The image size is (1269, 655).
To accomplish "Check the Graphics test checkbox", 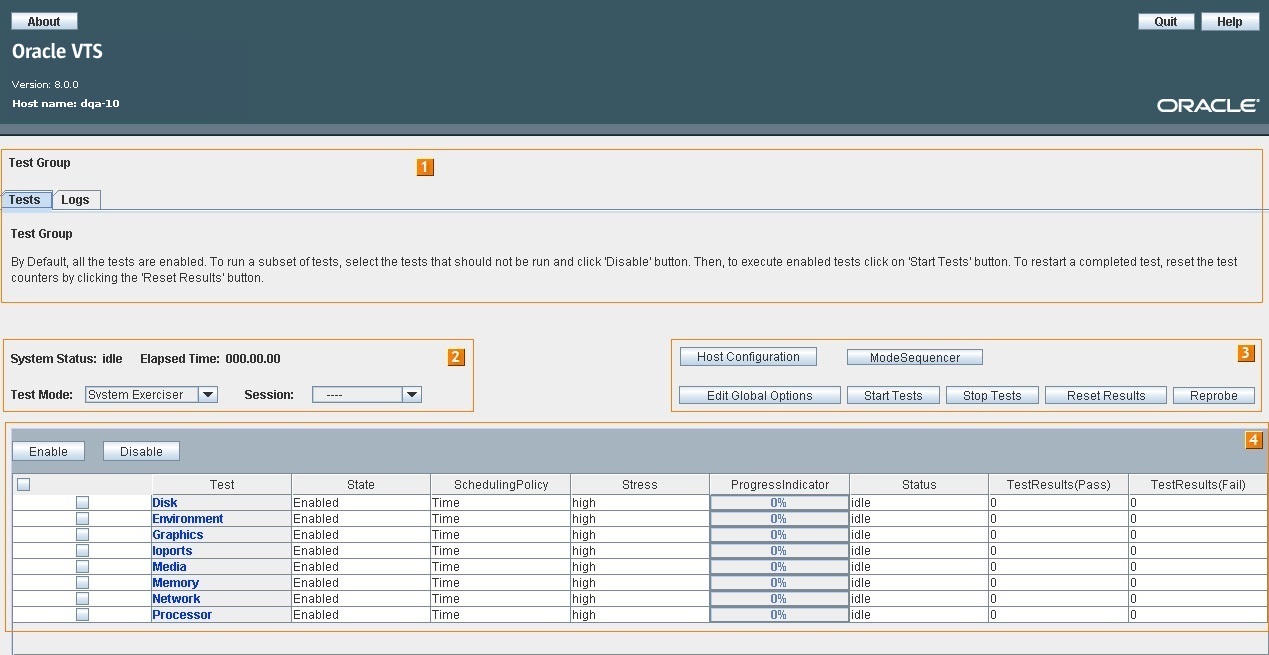I will (82, 534).
